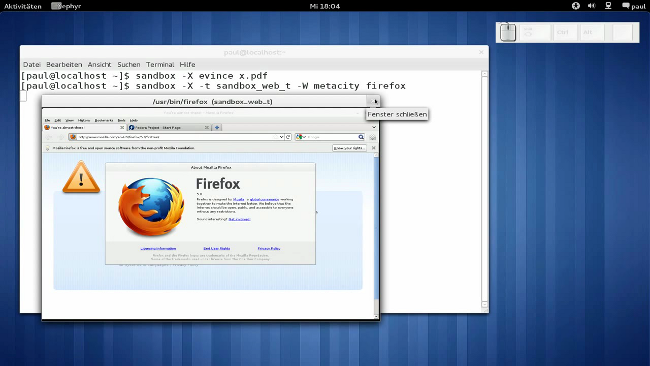Click the warning triangle icon on the page
This screenshot has height=366, width=650.
pyautogui.click(x=81, y=177)
